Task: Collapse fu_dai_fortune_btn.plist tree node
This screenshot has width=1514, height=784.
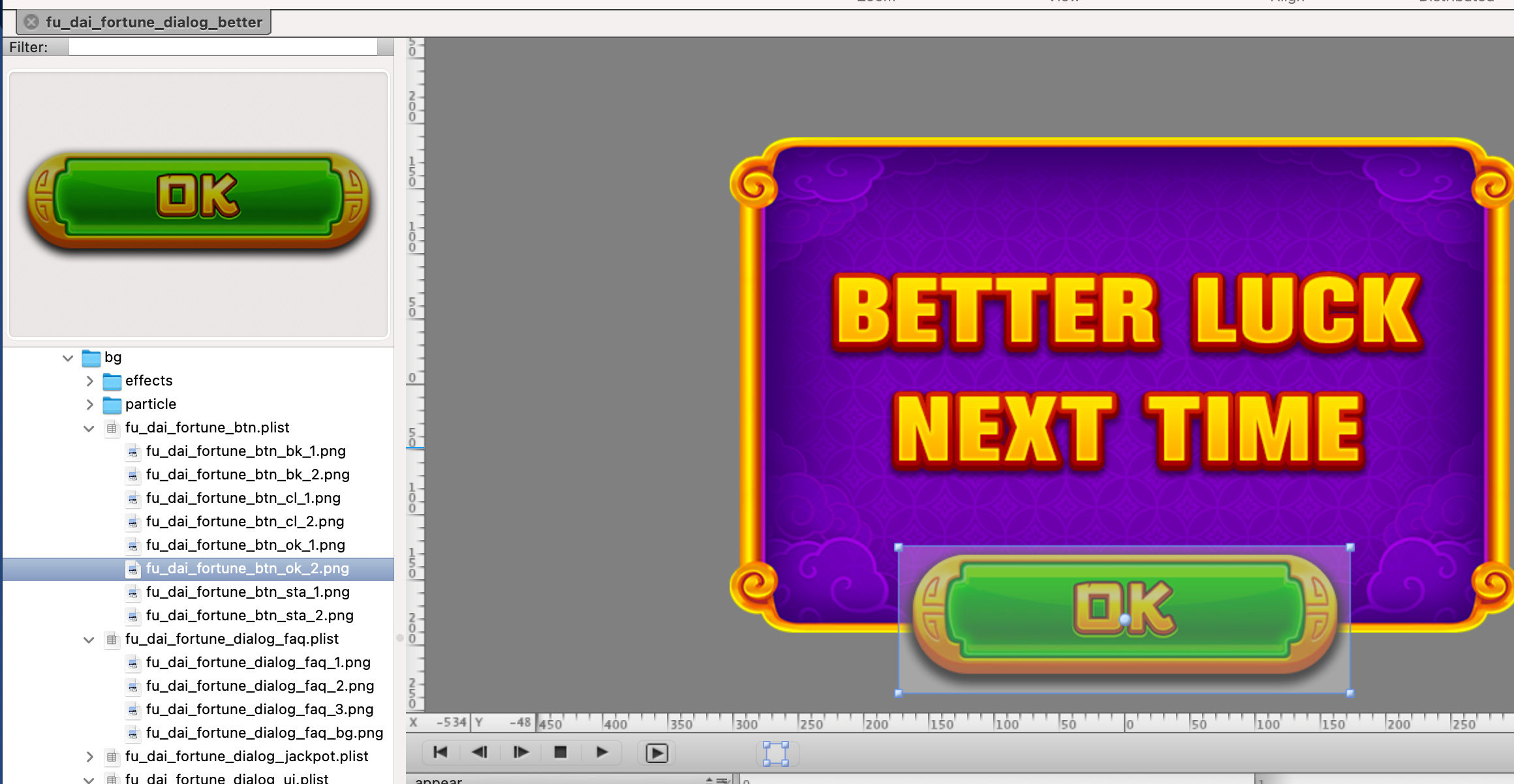Action: [x=89, y=429]
